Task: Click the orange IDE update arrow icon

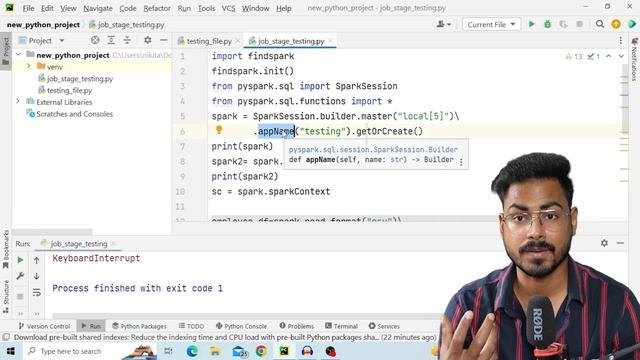Action: point(616,24)
